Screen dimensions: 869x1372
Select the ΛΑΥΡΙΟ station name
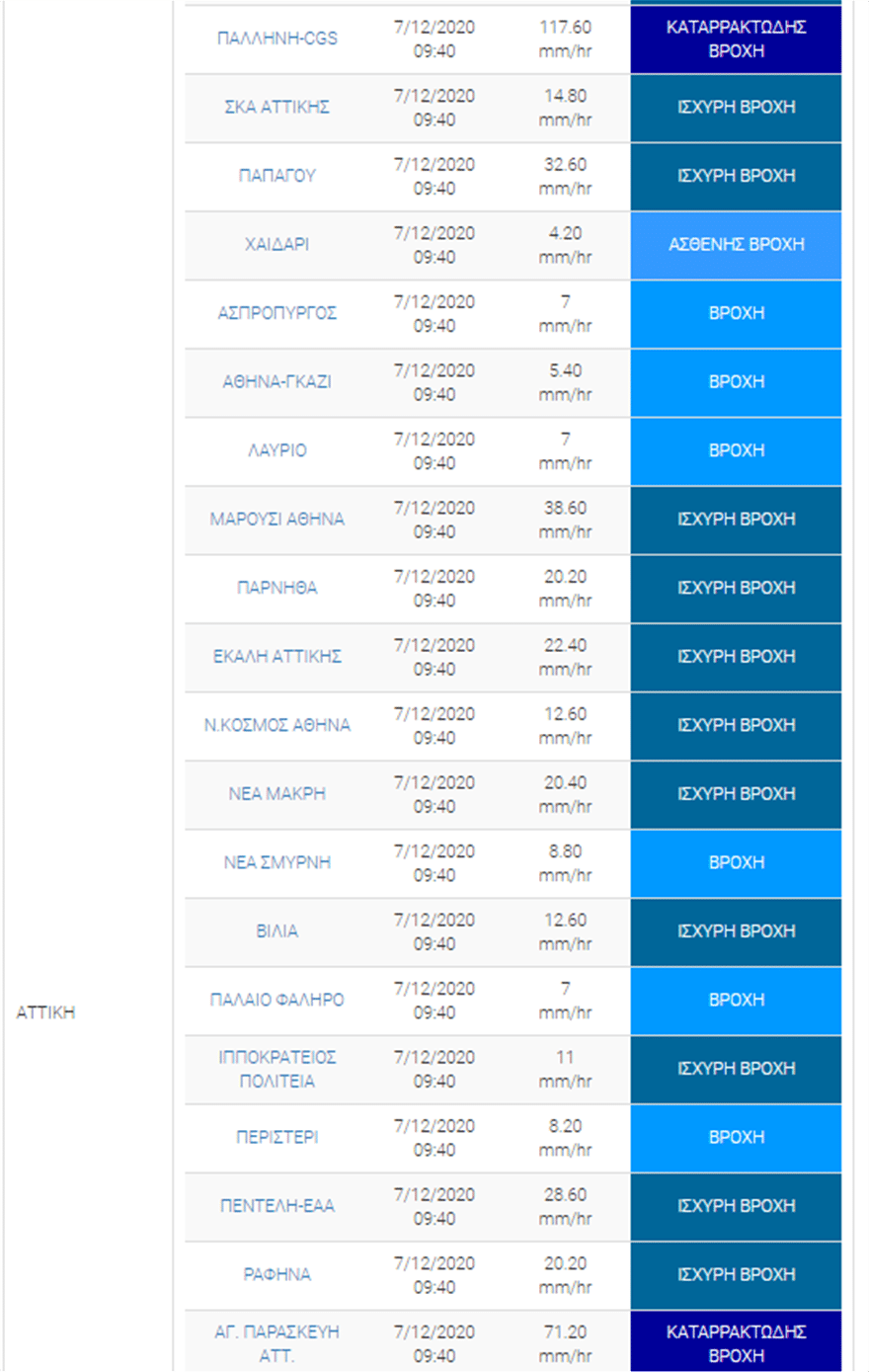(x=276, y=450)
